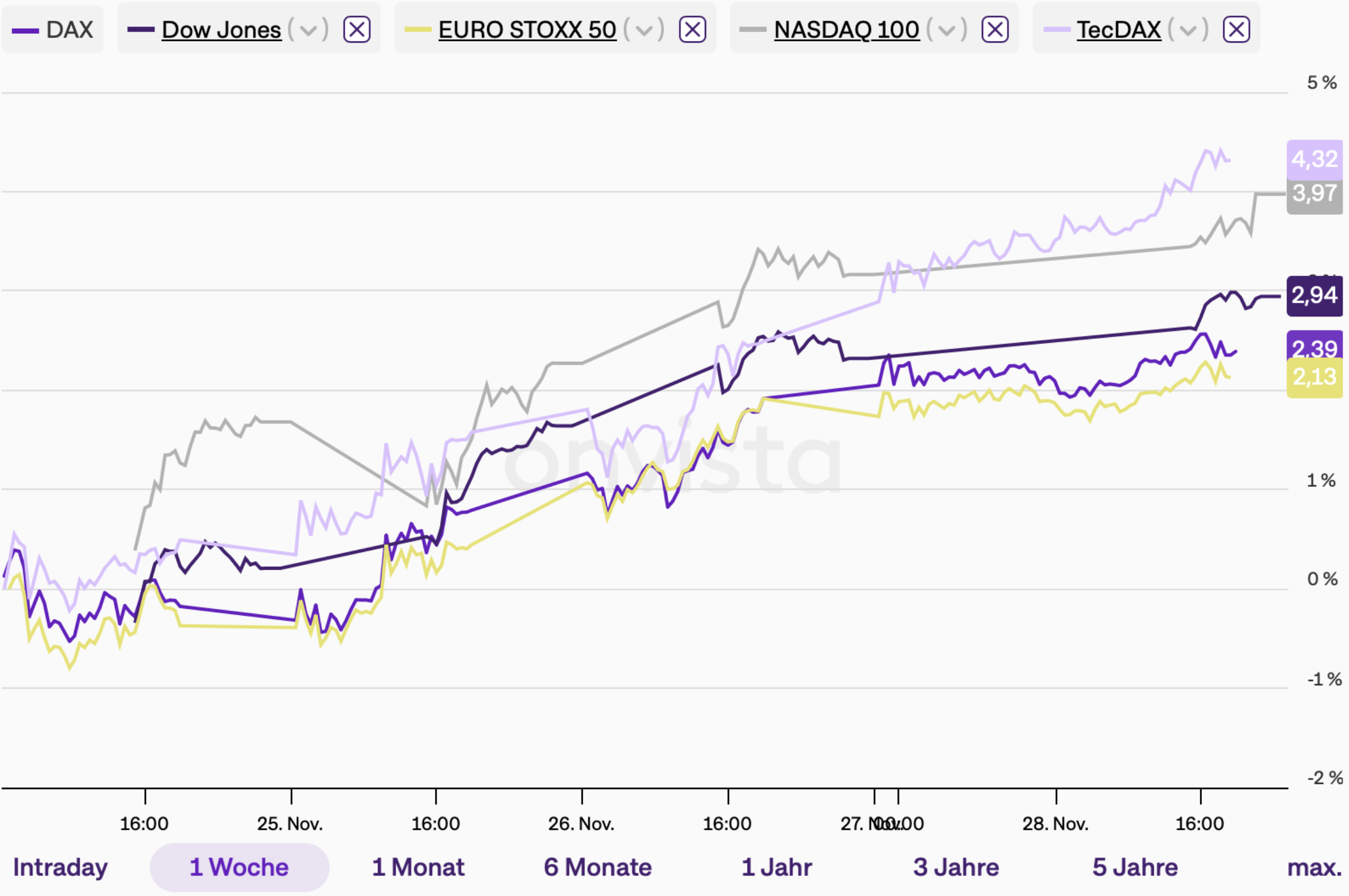Viewport: 1349px width, 896px height.
Task: Open TecDAX chevron dropdown
Action: (x=1188, y=30)
